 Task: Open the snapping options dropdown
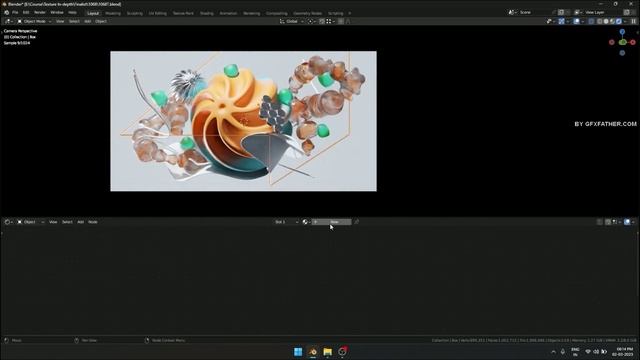pos(331,21)
